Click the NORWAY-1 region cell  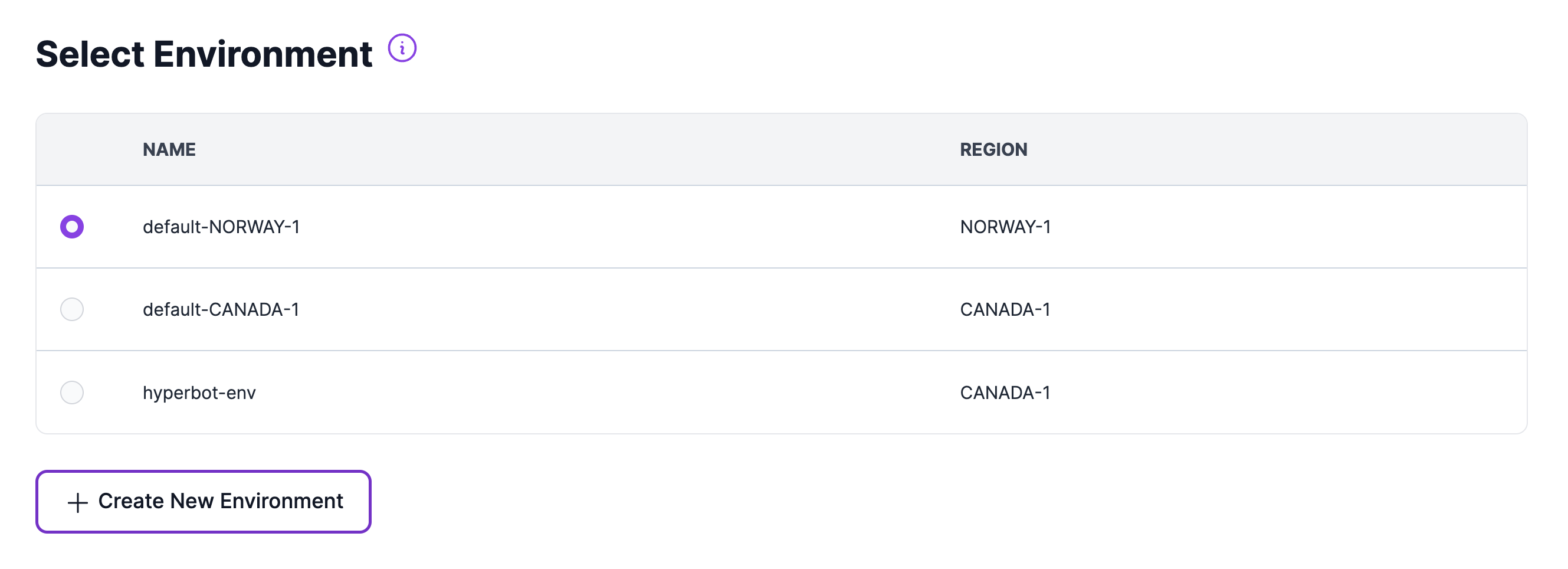(x=1005, y=227)
